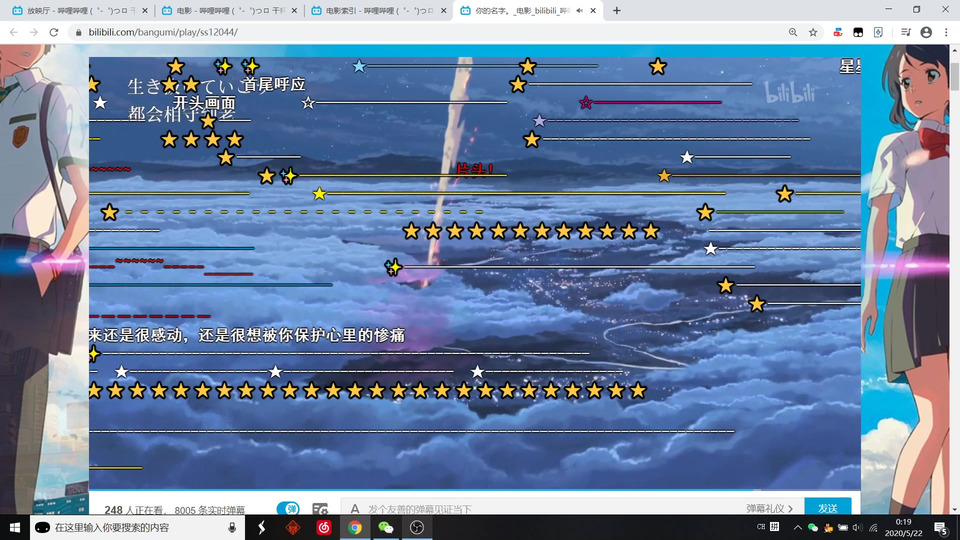Open the battery status tray icon
Image resolution: width=960 pixels, height=540 pixels.
click(x=843, y=527)
